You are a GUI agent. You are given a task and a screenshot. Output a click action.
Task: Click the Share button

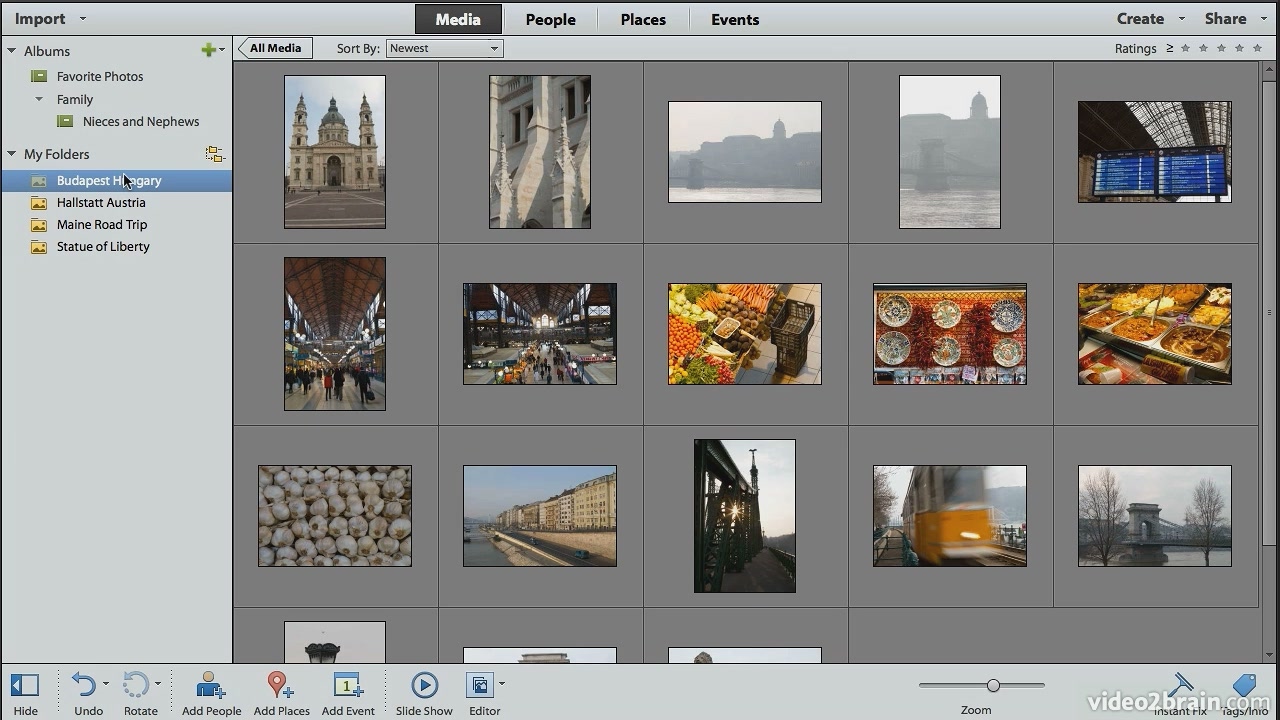(1225, 19)
